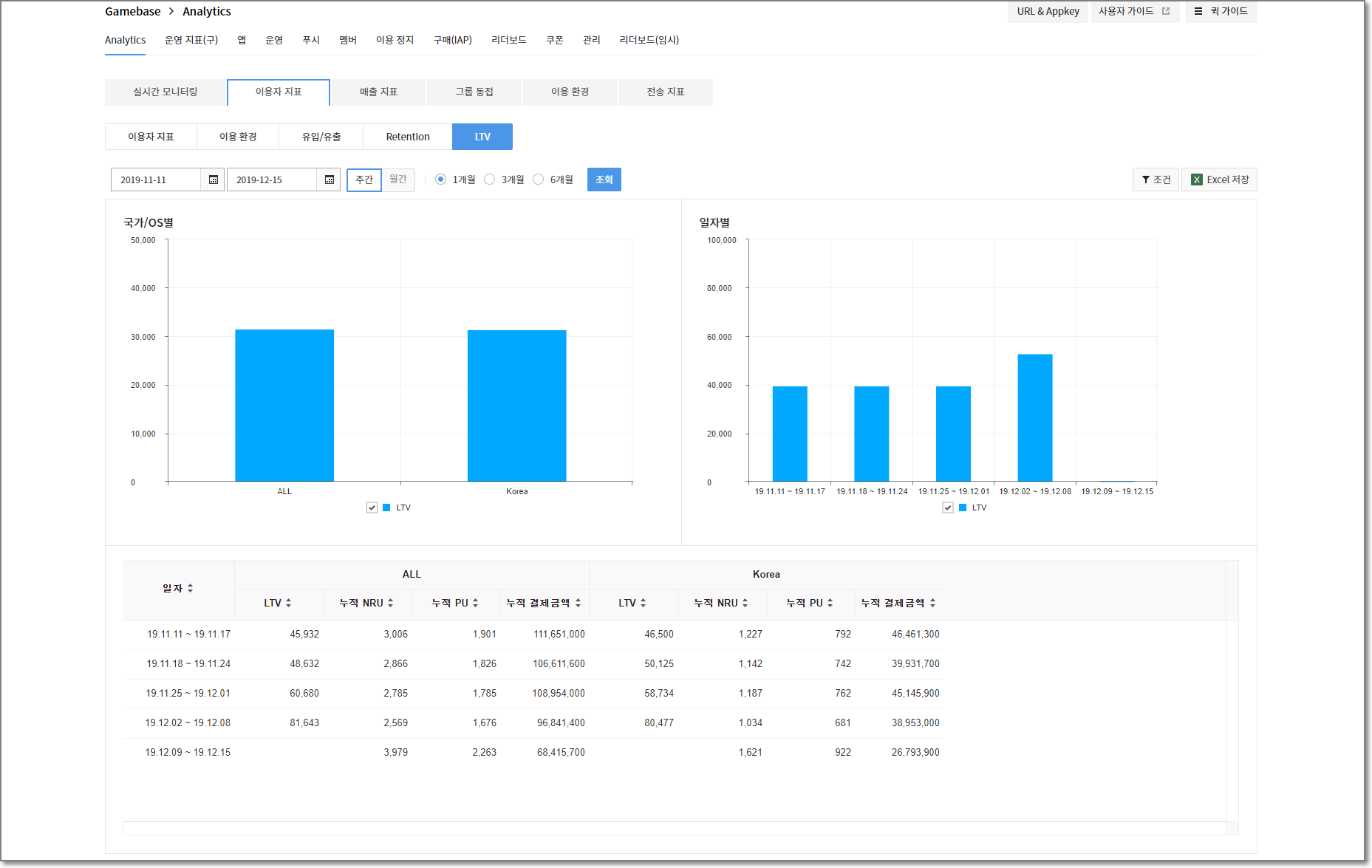Sort Korea group 누적 PU column
The image size is (1372, 868).
pyautogui.click(x=830, y=603)
